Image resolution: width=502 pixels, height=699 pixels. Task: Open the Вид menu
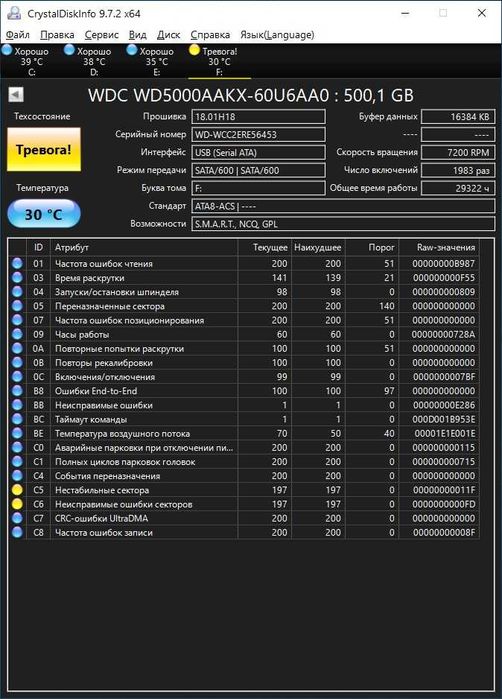coord(137,35)
